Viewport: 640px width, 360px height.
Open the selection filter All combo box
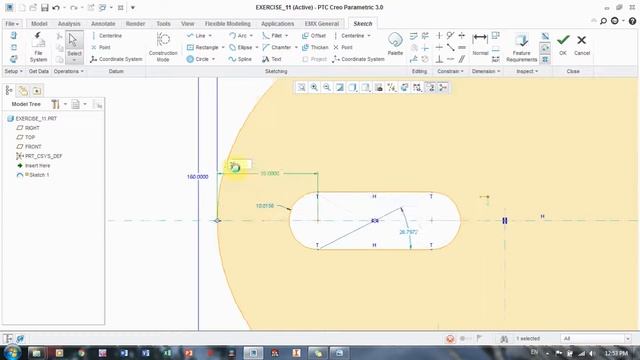(x=596, y=339)
